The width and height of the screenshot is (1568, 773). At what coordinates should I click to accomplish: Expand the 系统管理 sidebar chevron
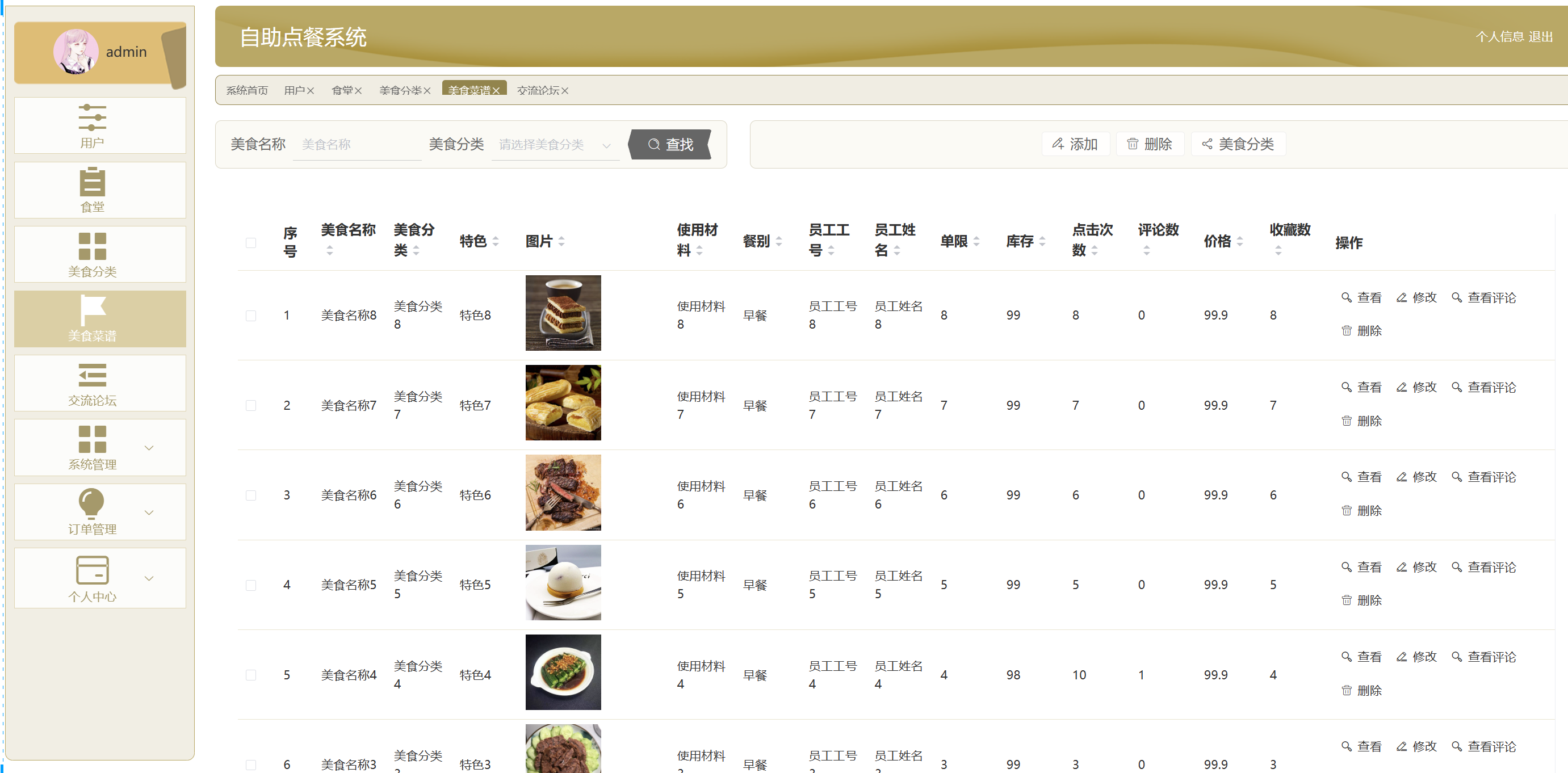point(149,448)
